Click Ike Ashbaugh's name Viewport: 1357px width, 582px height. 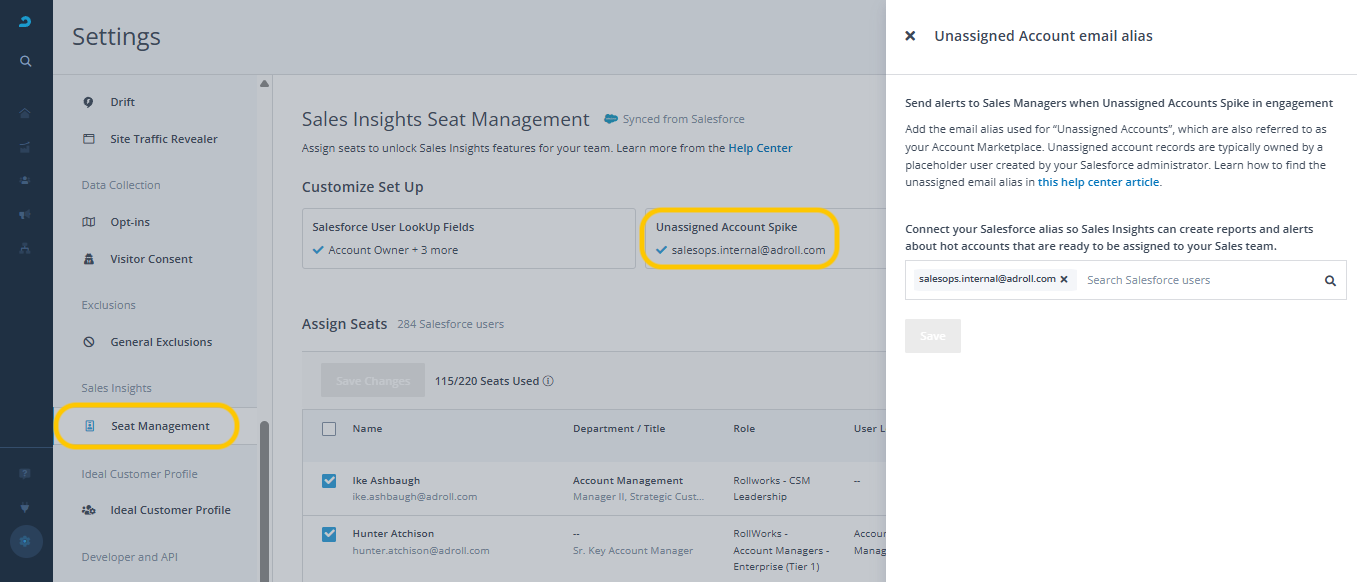tap(387, 481)
